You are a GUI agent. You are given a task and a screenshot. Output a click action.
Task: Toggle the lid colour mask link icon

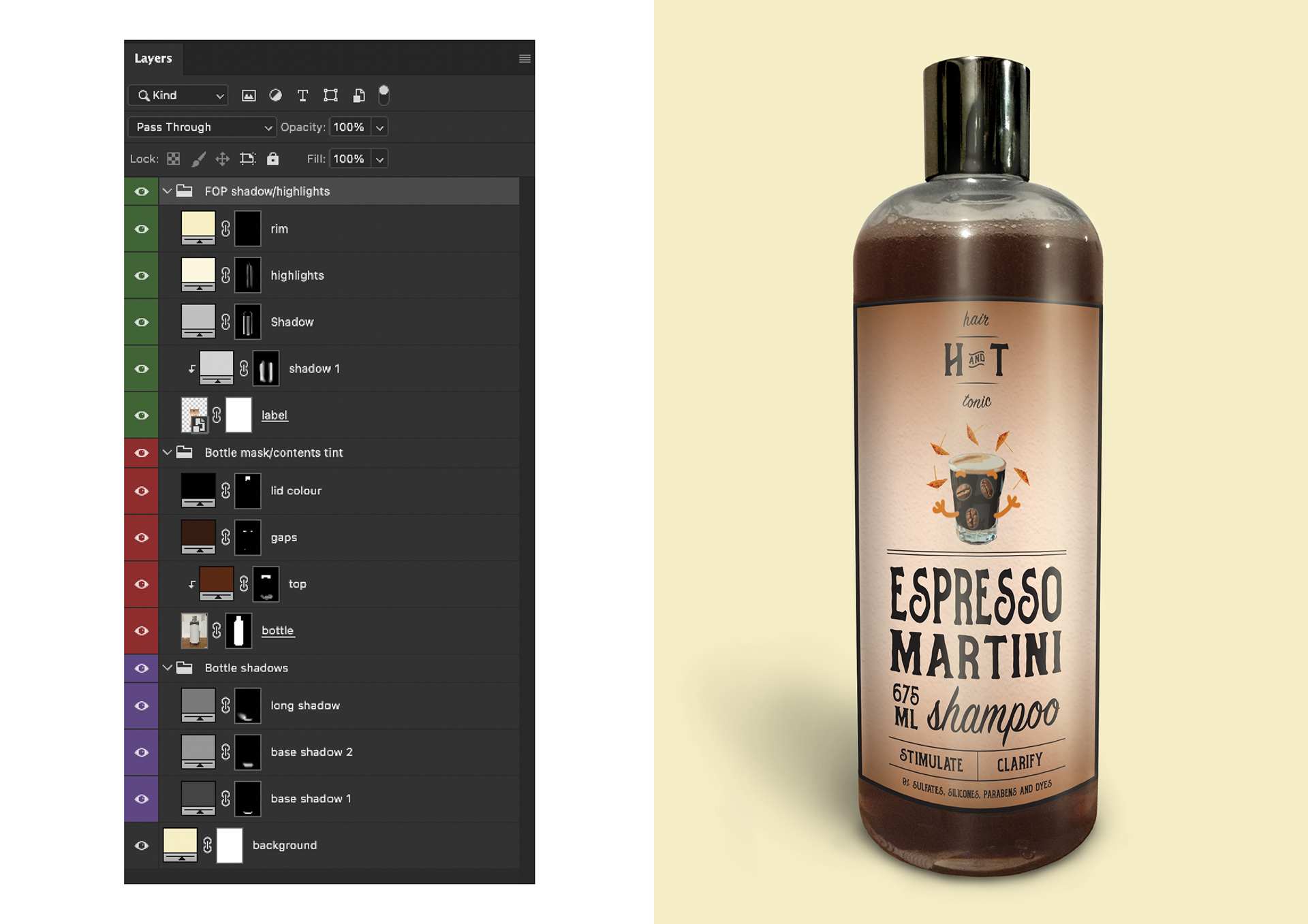225,490
